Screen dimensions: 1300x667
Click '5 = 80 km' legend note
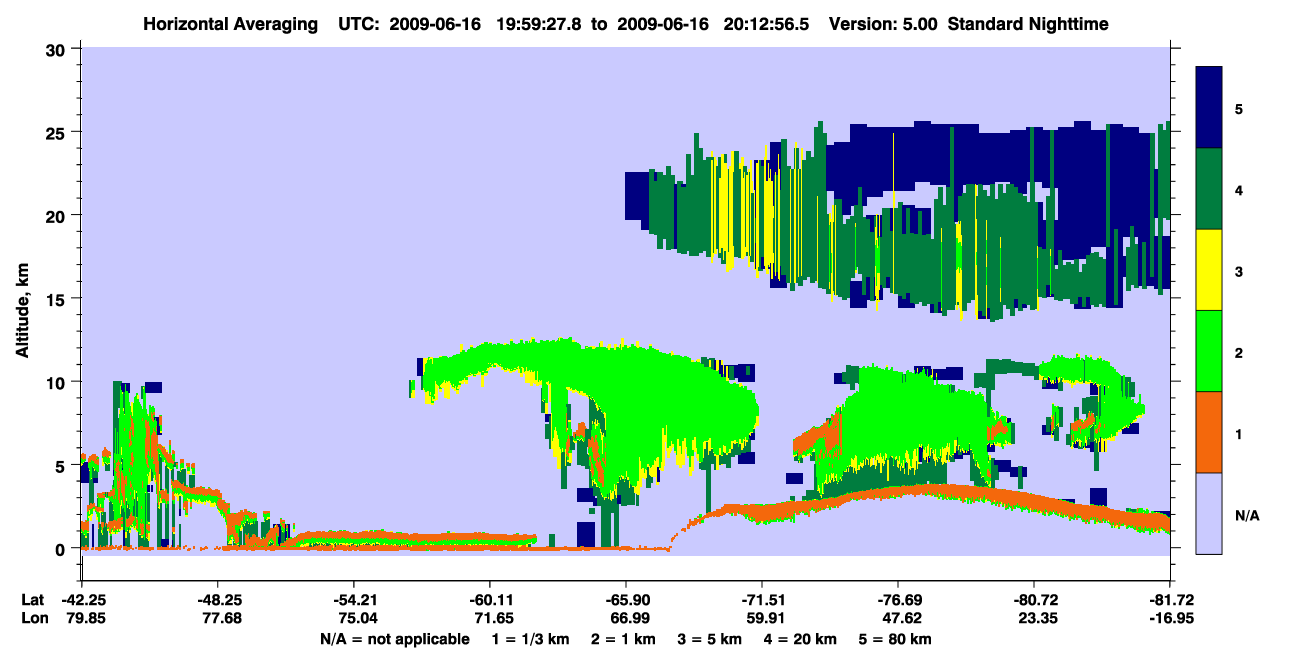click(x=897, y=639)
